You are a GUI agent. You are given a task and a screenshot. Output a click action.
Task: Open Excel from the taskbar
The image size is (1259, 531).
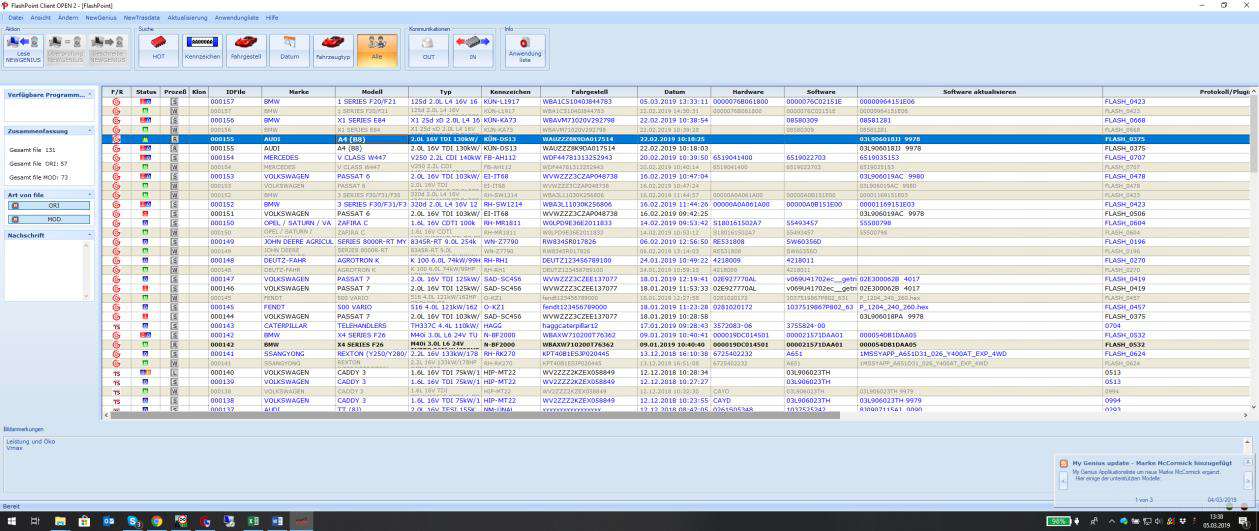pos(251,521)
